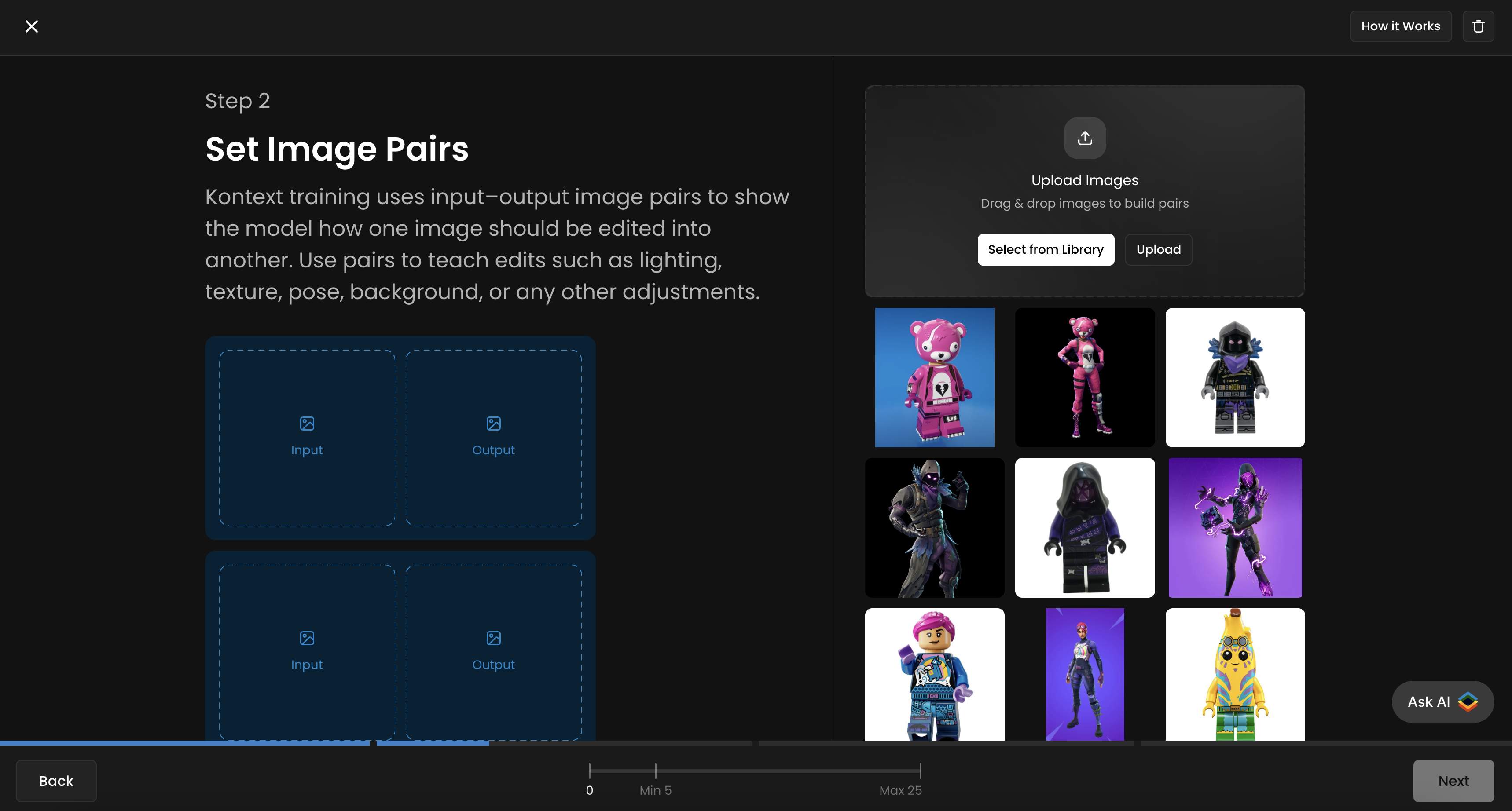Click second pair's Output image icon

[493, 638]
